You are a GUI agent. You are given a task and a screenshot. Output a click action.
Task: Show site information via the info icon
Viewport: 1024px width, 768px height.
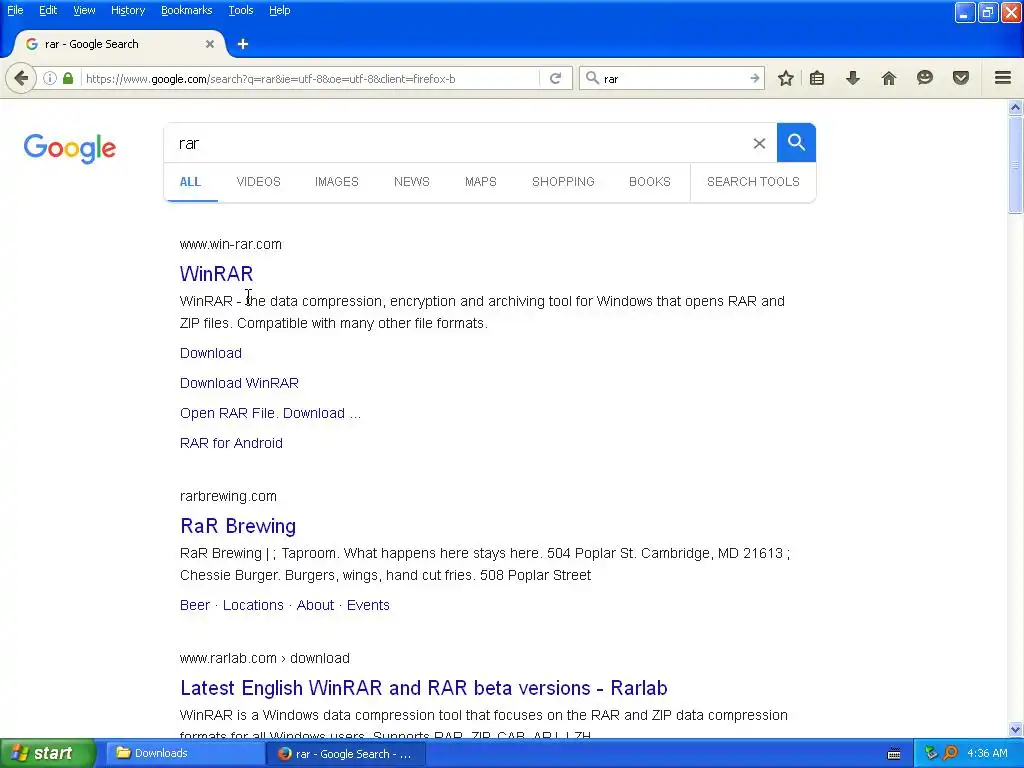click(x=50, y=78)
